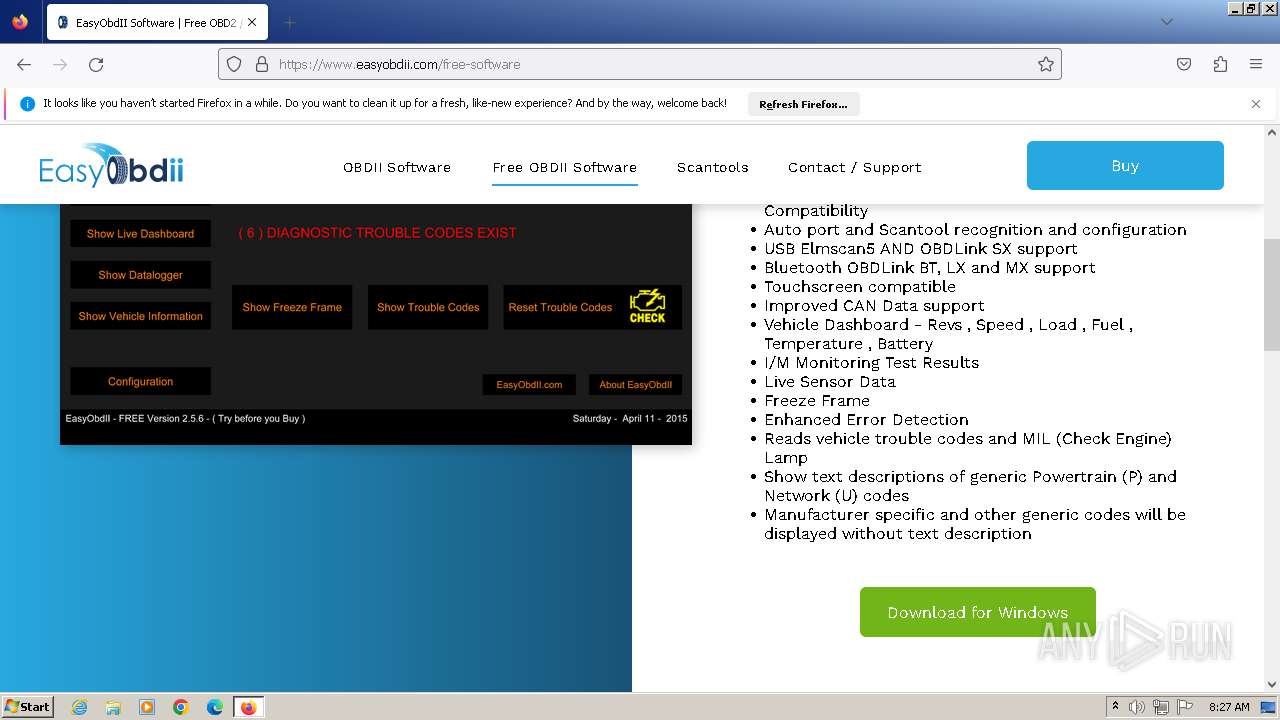
Task: Show hidden system tray icons
Action: (1115, 707)
